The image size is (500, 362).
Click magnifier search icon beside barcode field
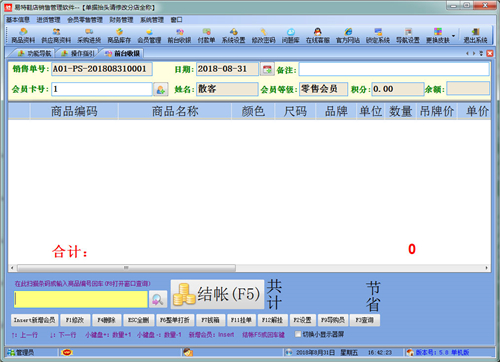(x=158, y=299)
